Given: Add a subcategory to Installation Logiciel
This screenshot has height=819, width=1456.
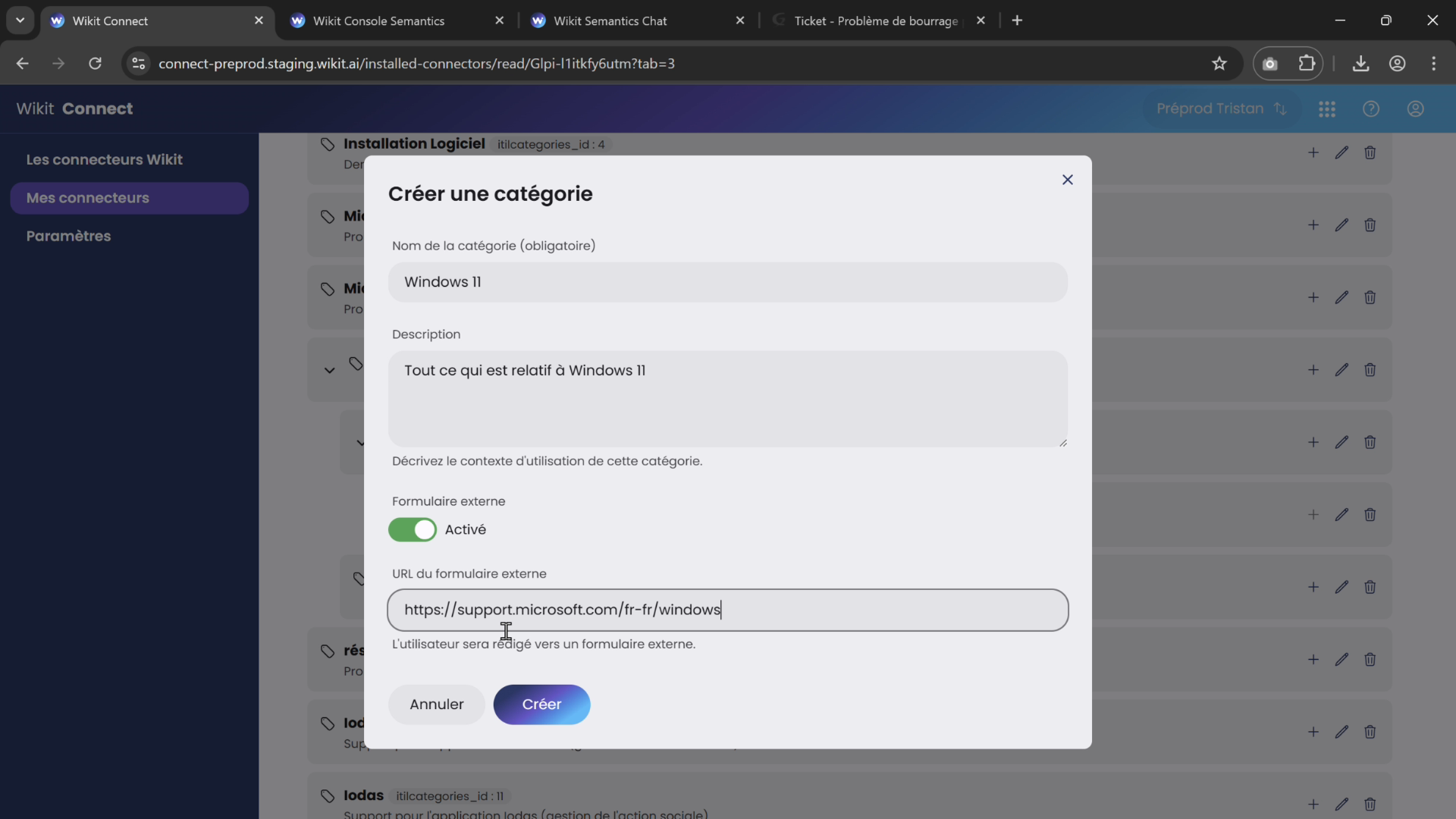Looking at the screenshot, I should [1313, 153].
